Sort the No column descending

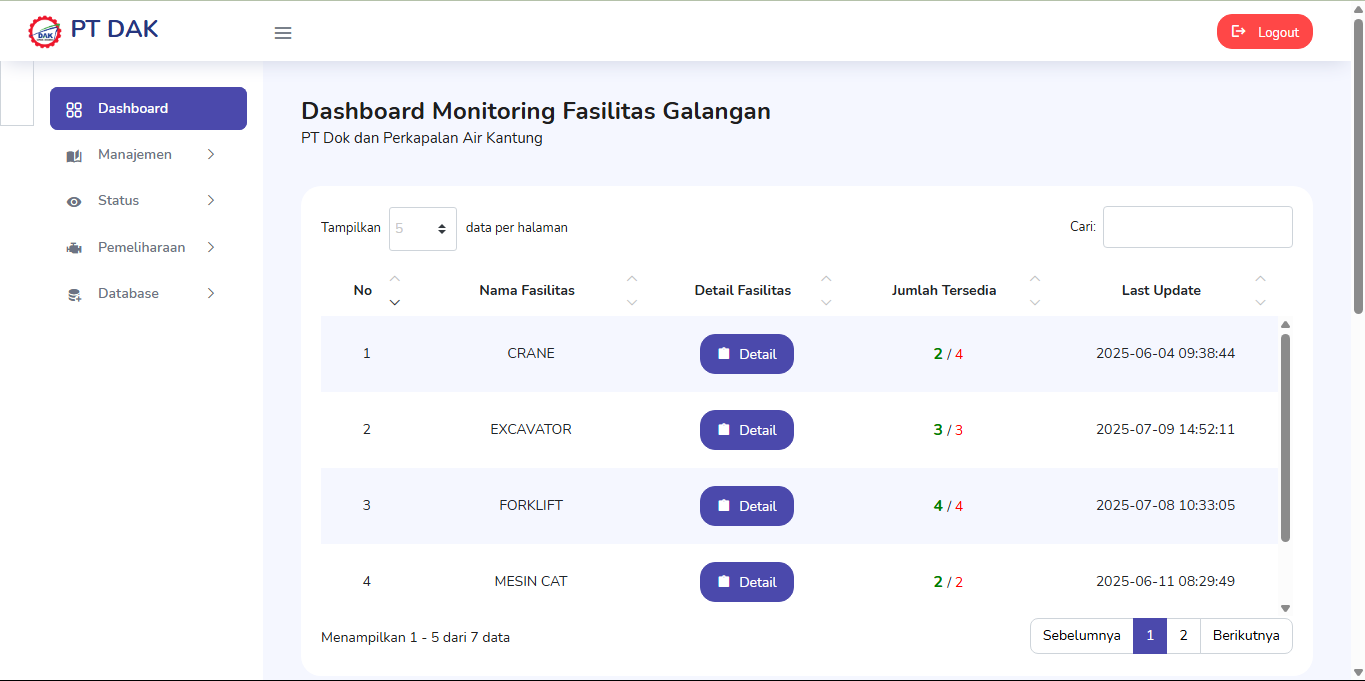point(394,301)
